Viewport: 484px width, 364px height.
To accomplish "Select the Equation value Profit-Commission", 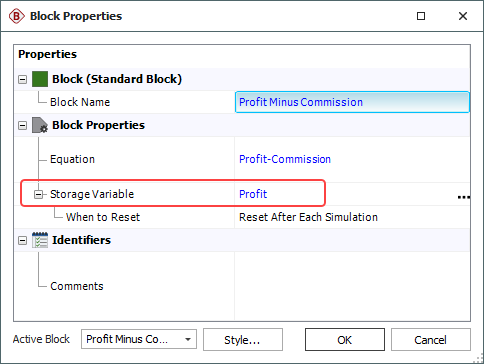I will pos(285,159).
